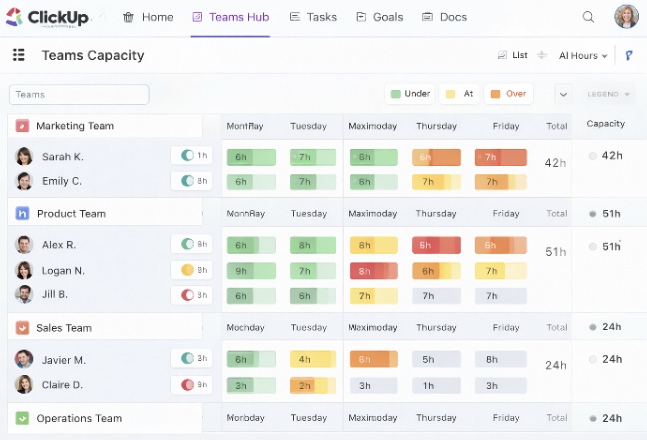Expand the Legend dropdown
This screenshot has height=440, width=647.
tap(609, 94)
